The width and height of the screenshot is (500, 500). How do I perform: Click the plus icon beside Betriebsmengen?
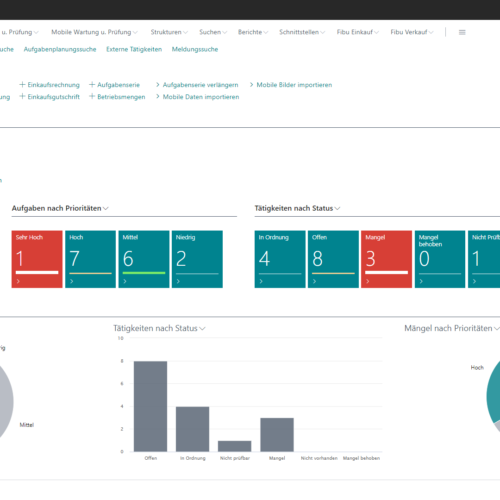point(92,97)
